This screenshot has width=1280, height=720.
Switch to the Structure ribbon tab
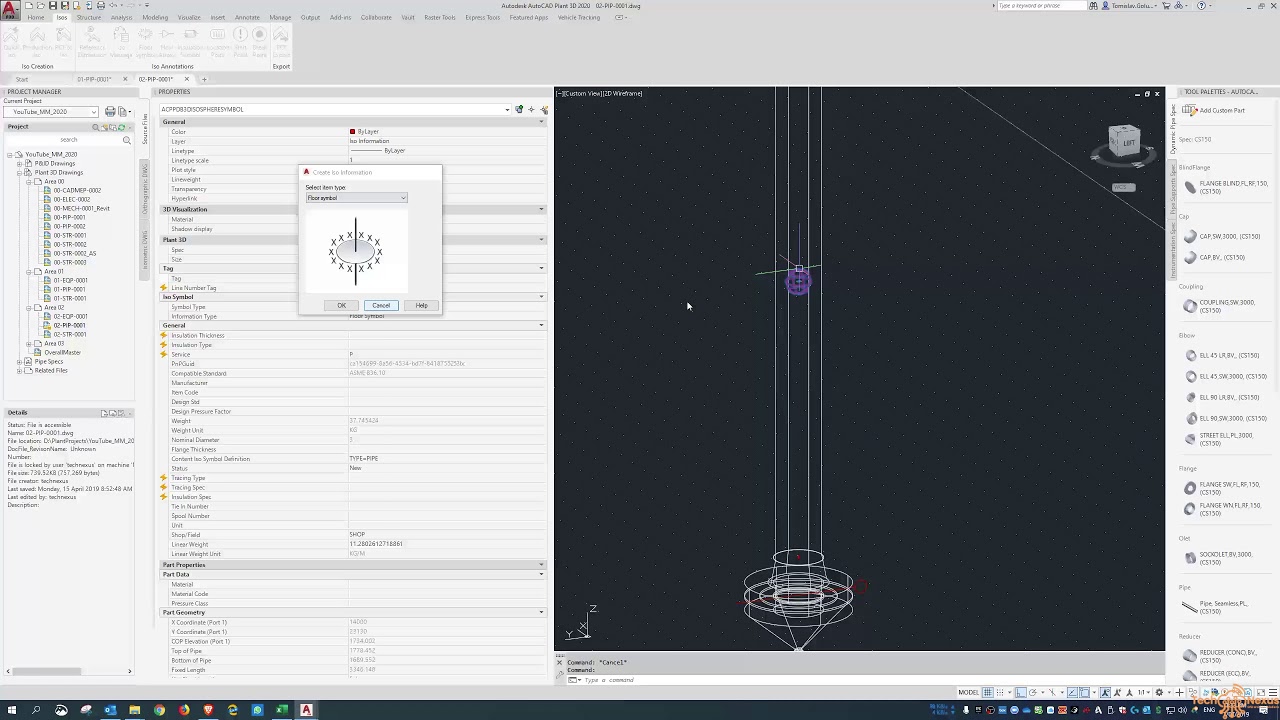click(89, 17)
